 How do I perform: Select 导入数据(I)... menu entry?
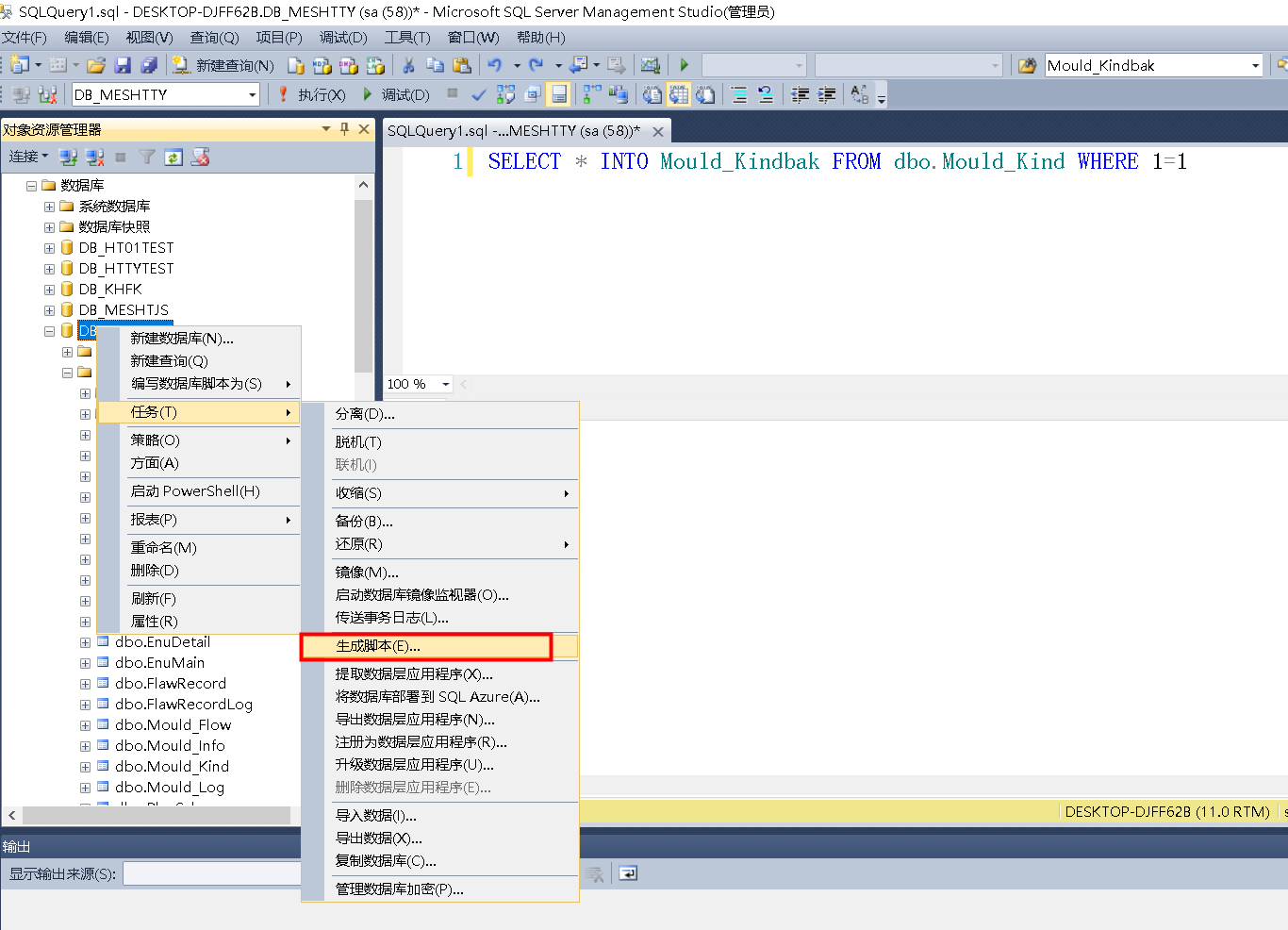[439, 816]
